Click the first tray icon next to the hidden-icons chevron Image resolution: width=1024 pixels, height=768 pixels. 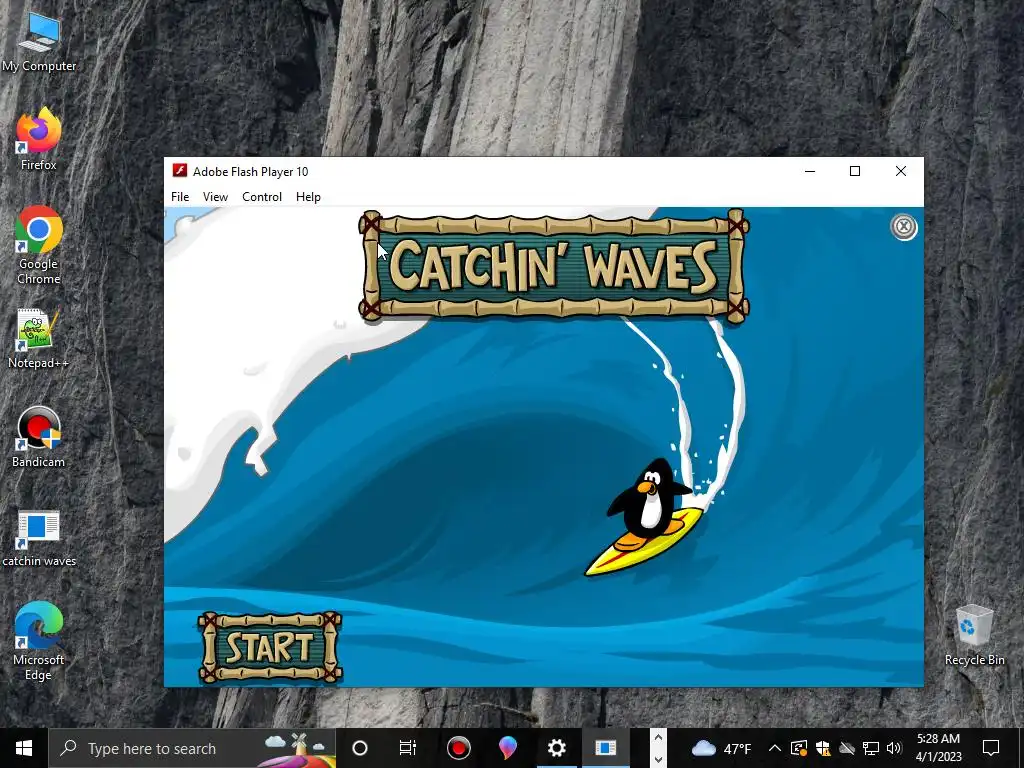coord(799,748)
